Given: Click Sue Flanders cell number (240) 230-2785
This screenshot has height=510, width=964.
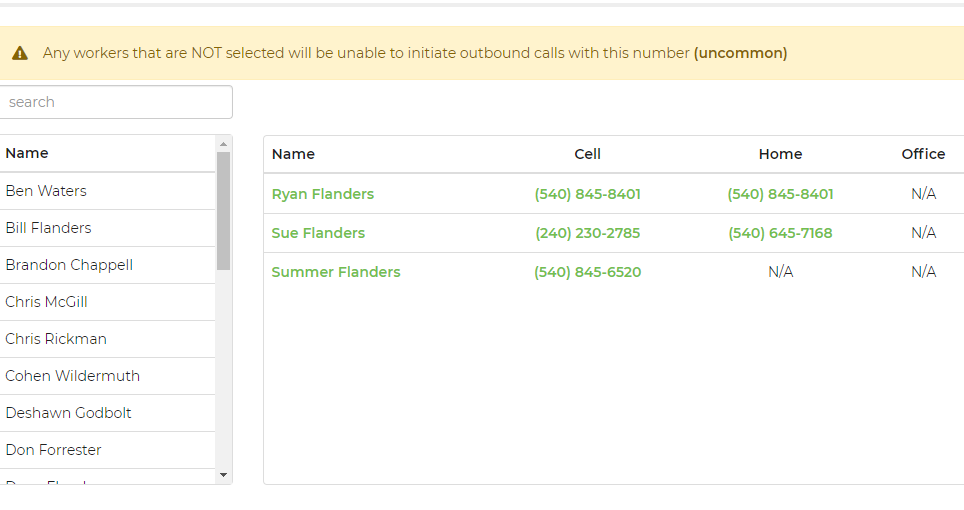Looking at the screenshot, I should click(588, 233).
